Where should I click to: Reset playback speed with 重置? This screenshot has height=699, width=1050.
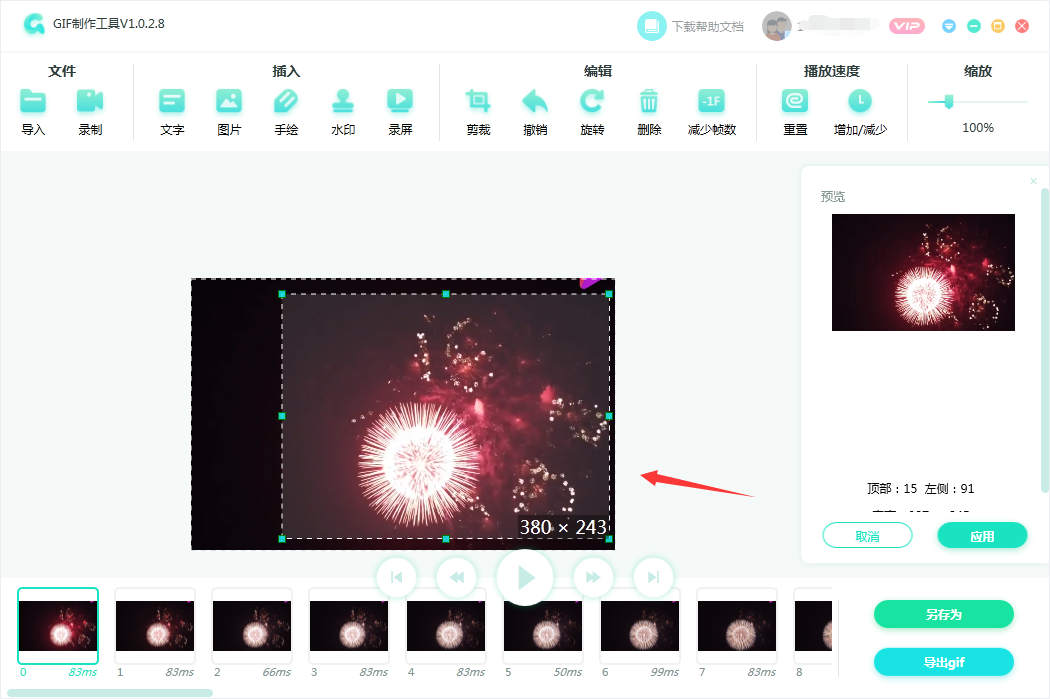795,101
